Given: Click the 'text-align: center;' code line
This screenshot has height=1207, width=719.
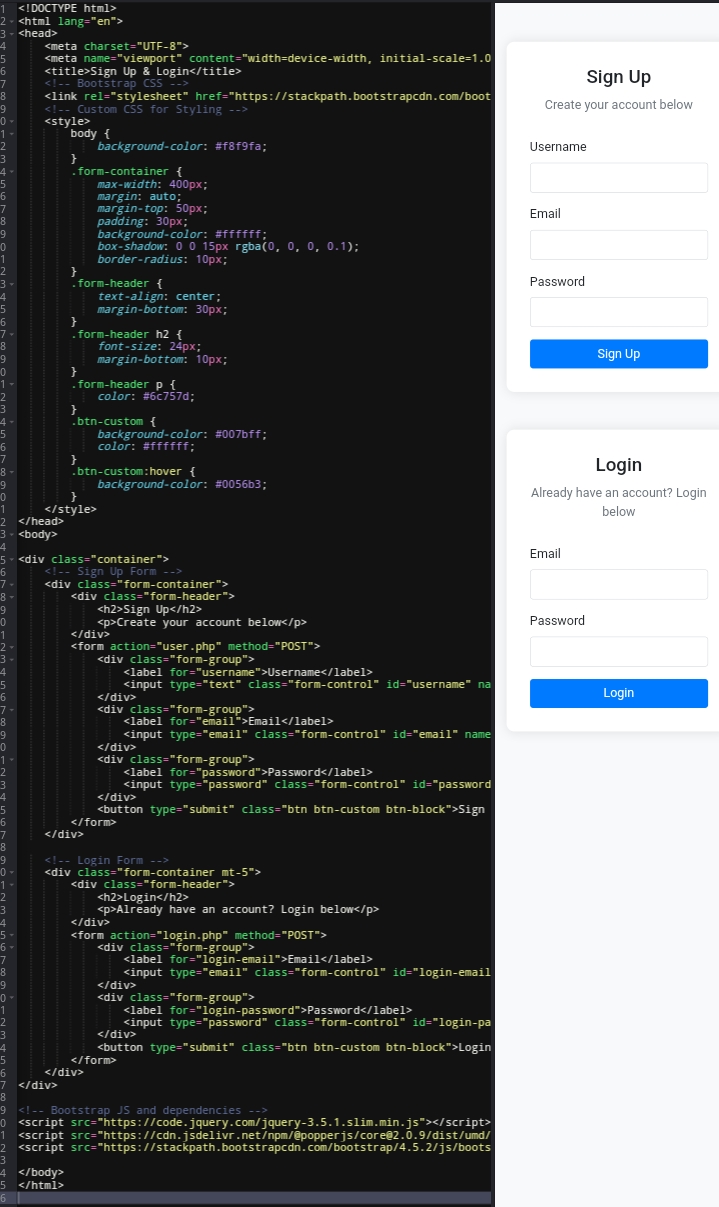Looking at the screenshot, I should [x=159, y=296].
